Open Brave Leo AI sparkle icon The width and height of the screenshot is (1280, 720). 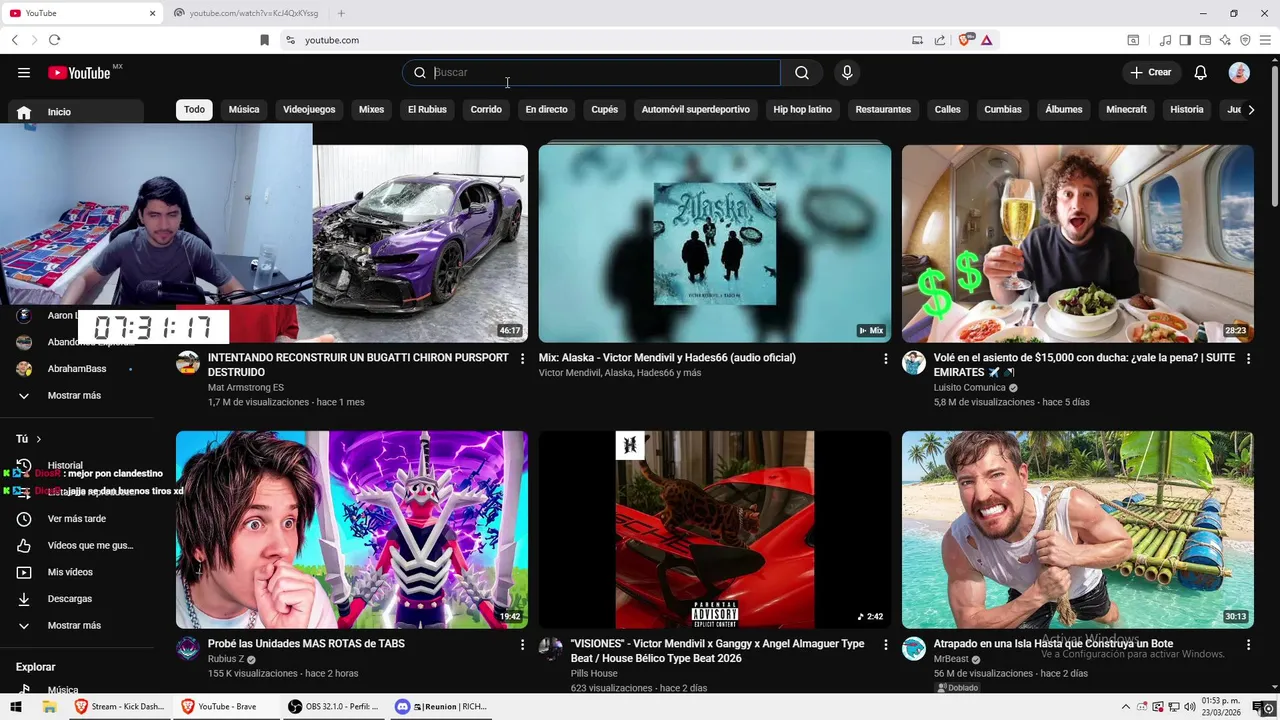coord(1225,40)
